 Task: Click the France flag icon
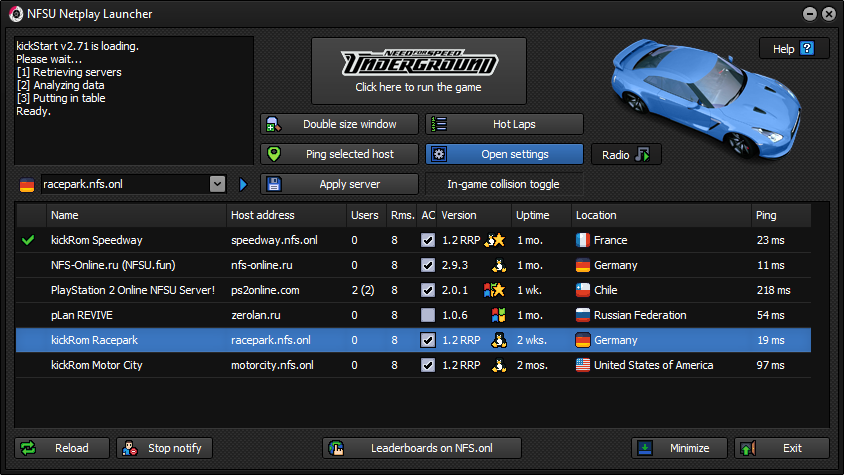coord(583,240)
